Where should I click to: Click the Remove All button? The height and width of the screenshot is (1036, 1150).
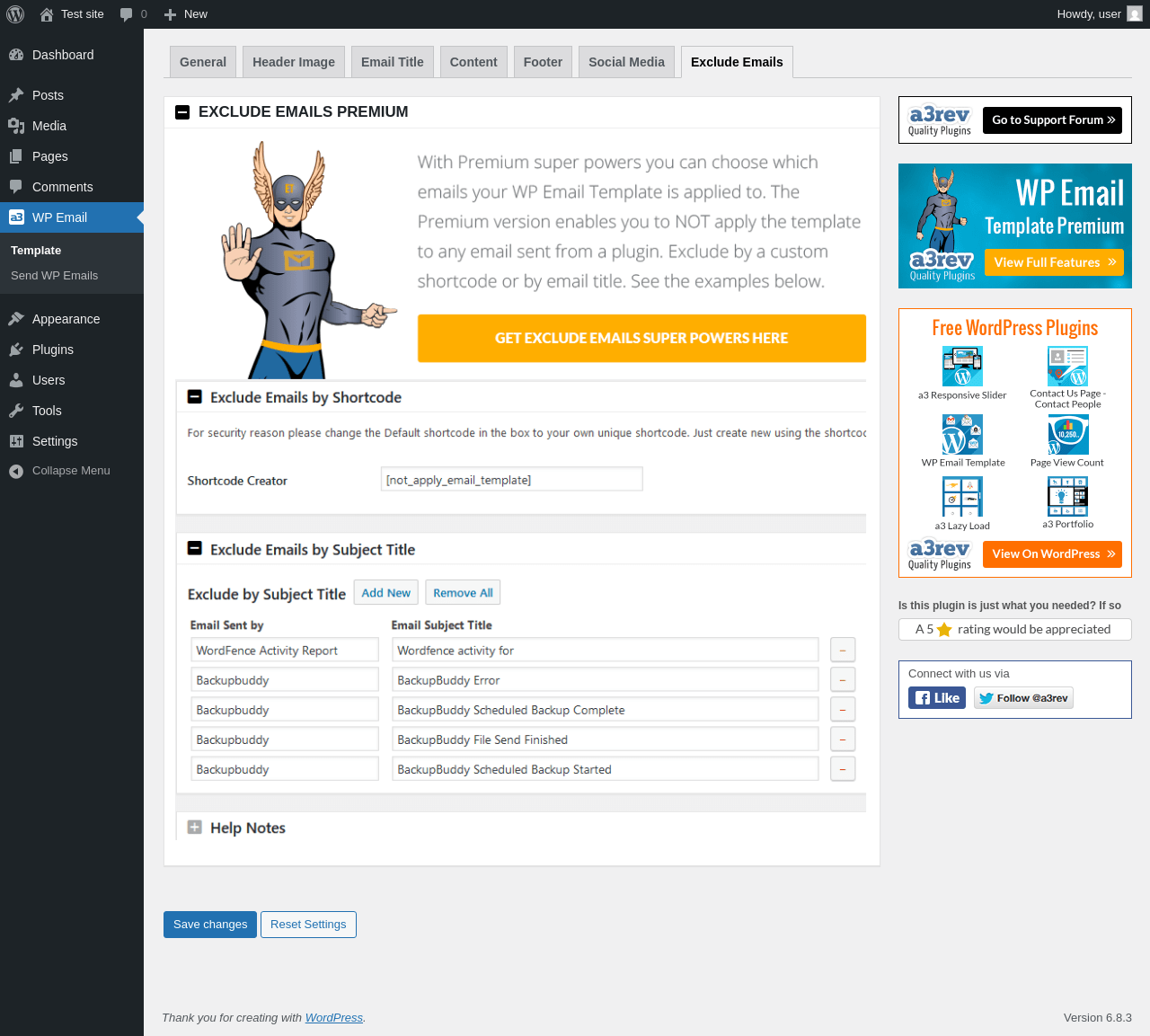click(463, 593)
